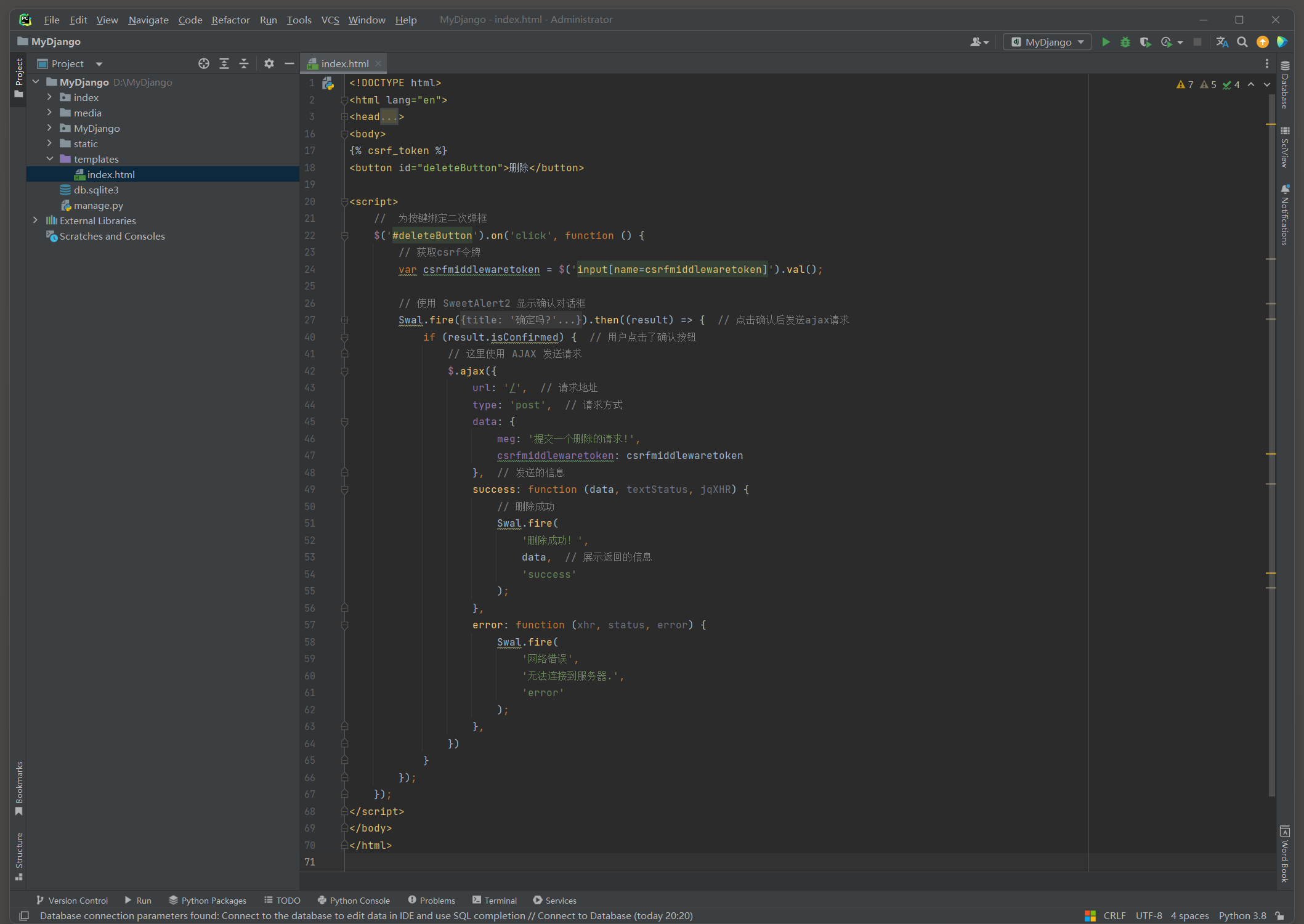Click the status bar lock icon

click(1280, 916)
